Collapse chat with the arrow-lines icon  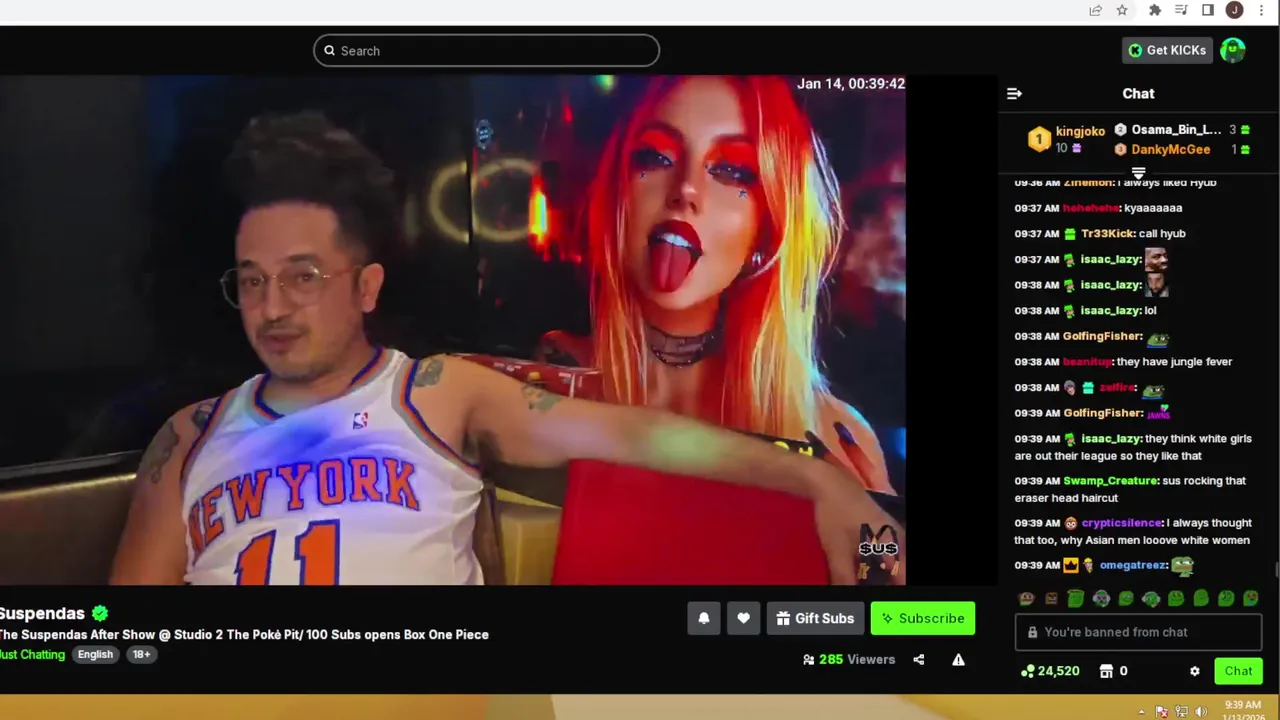(x=1014, y=93)
